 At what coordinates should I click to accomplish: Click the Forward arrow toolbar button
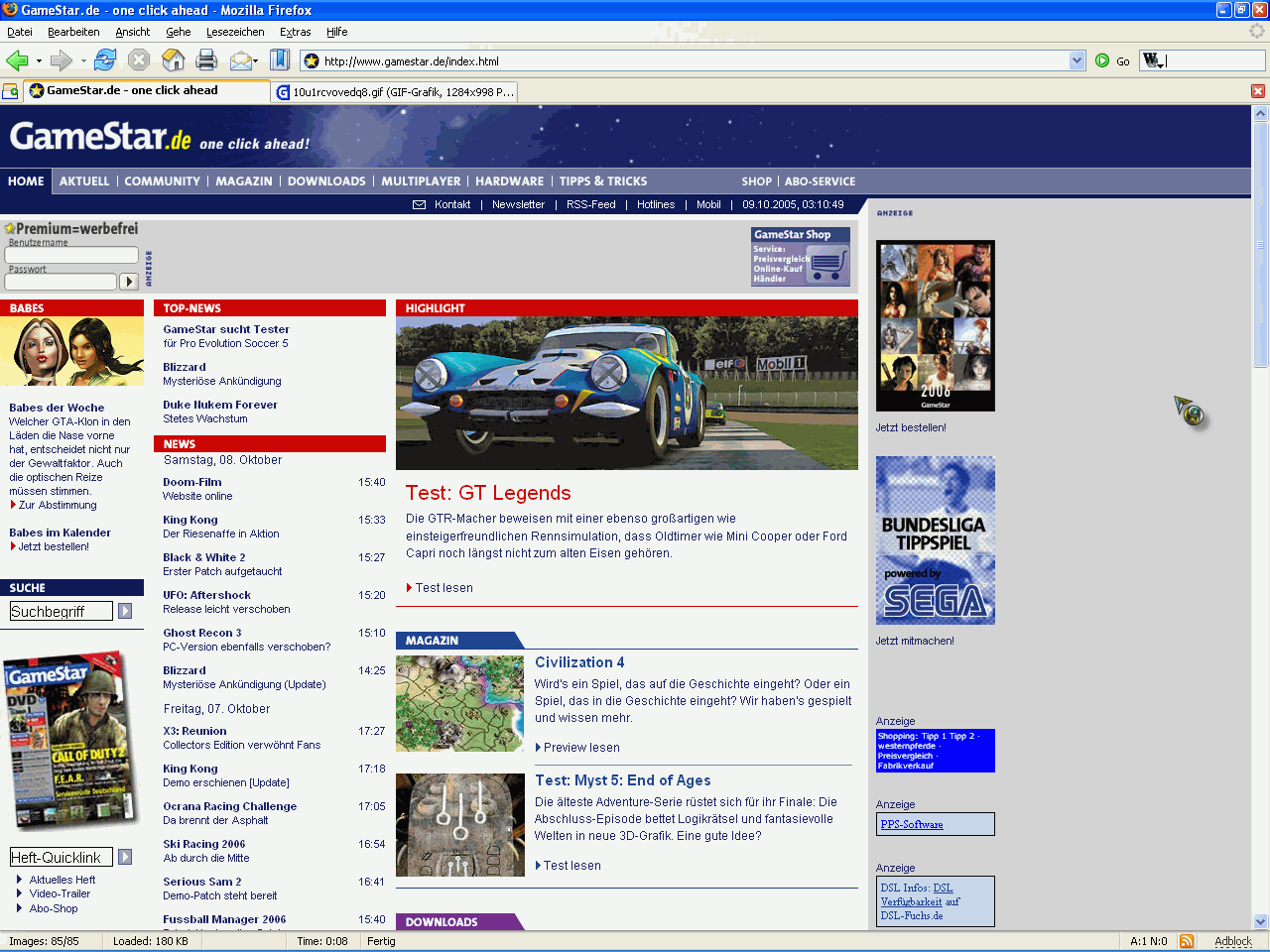(x=61, y=60)
